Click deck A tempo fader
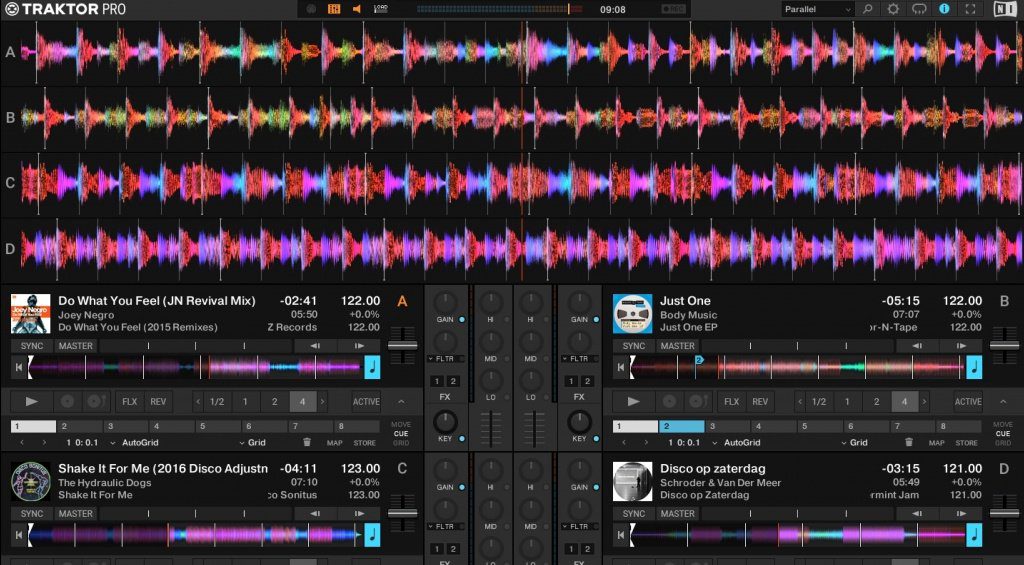The height and width of the screenshot is (565, 1024). (402, 346)
